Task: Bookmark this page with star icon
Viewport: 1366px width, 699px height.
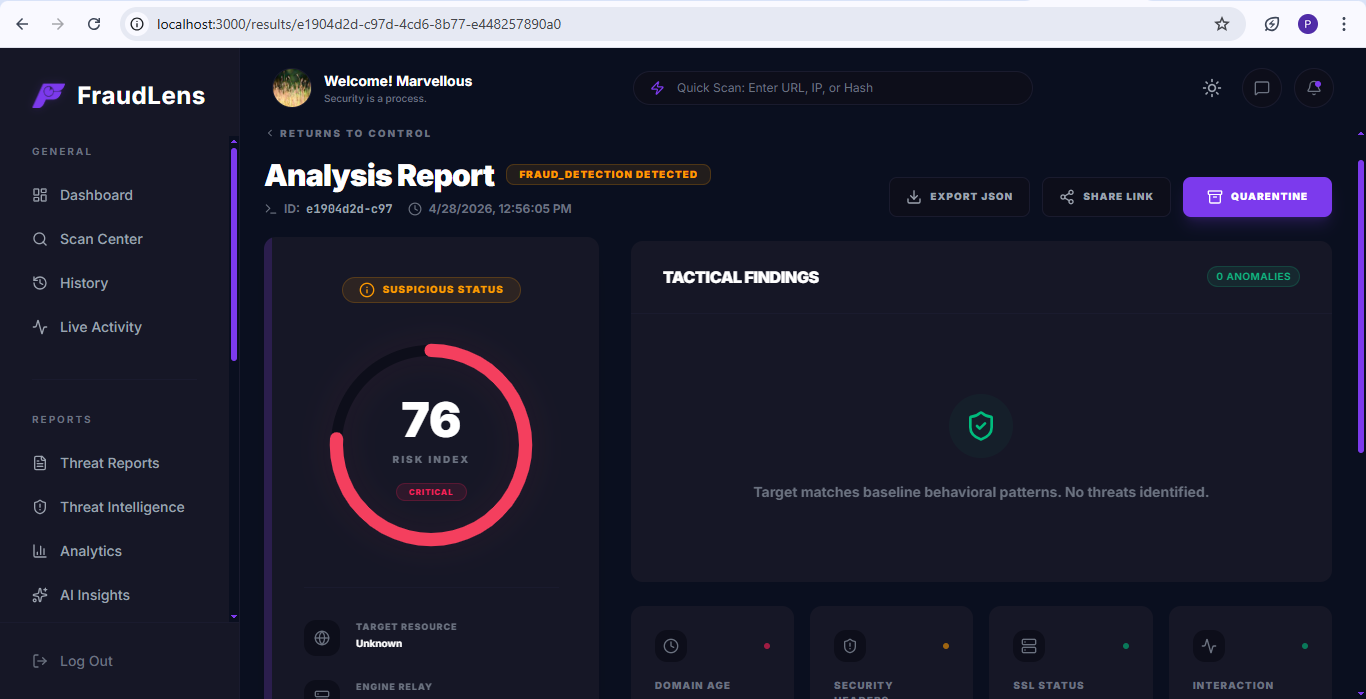Action: (1222, 24)
